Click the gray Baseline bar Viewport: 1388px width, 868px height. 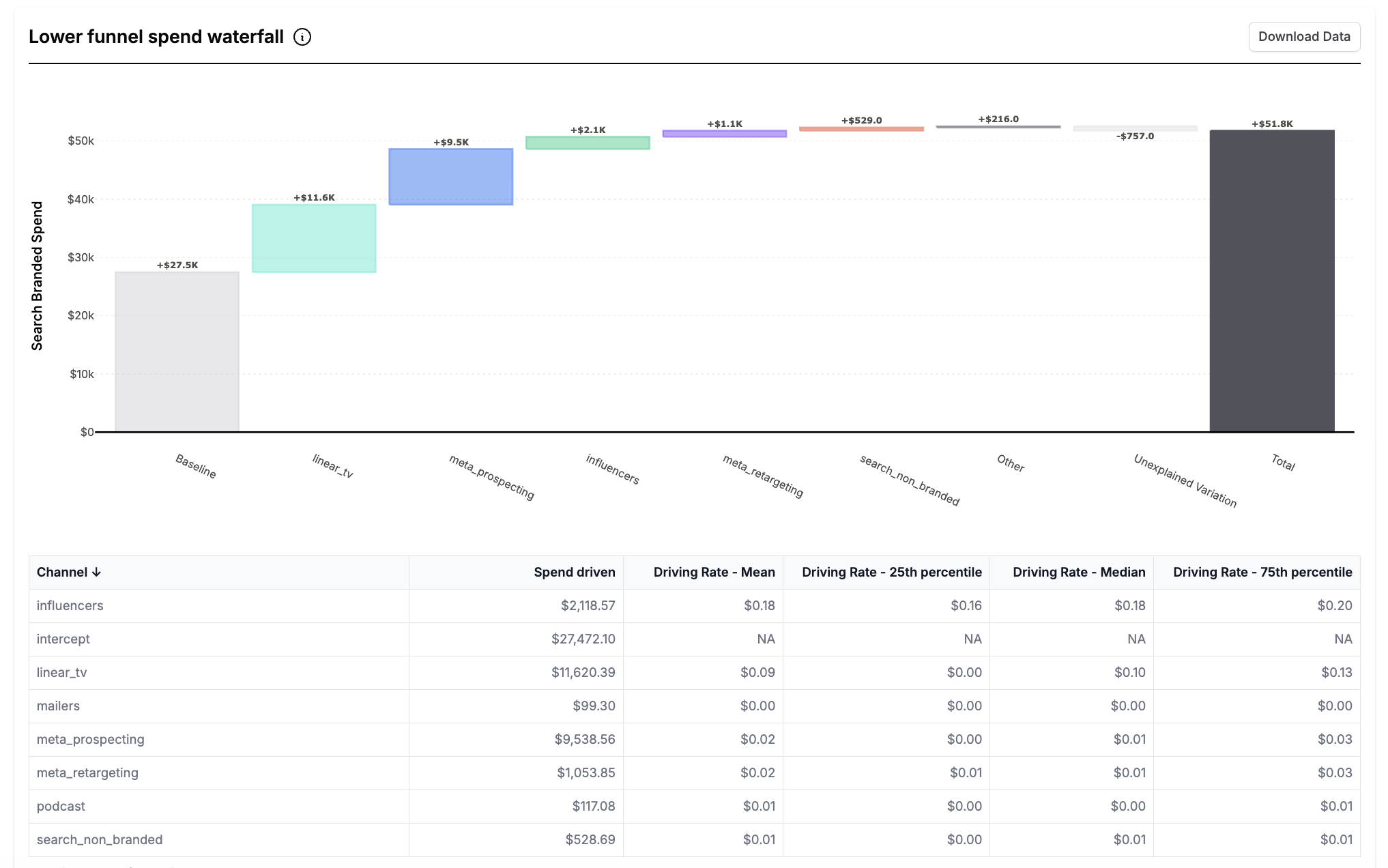click(x=177, y=351)
